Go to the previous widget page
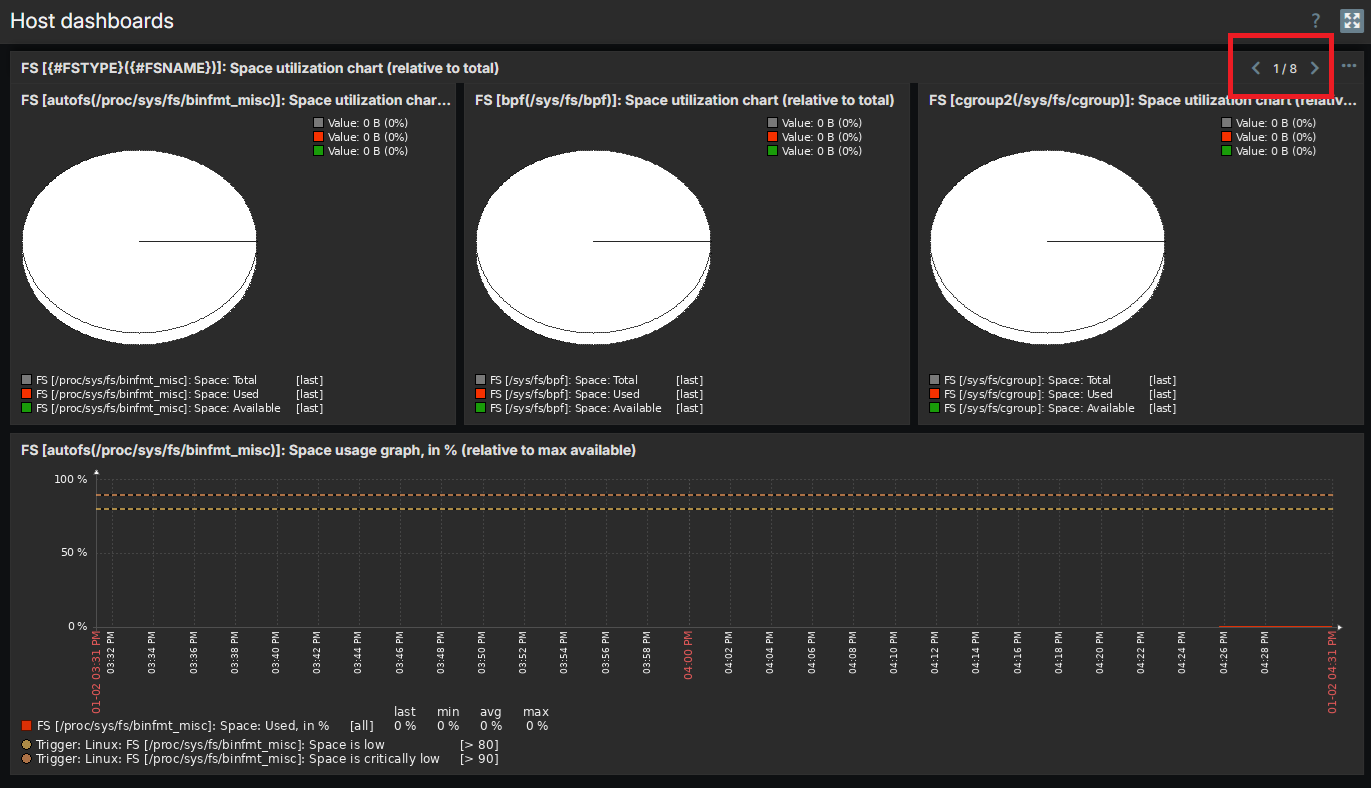This screenshot has width=1371, height=788. (x=1256, y=68)
